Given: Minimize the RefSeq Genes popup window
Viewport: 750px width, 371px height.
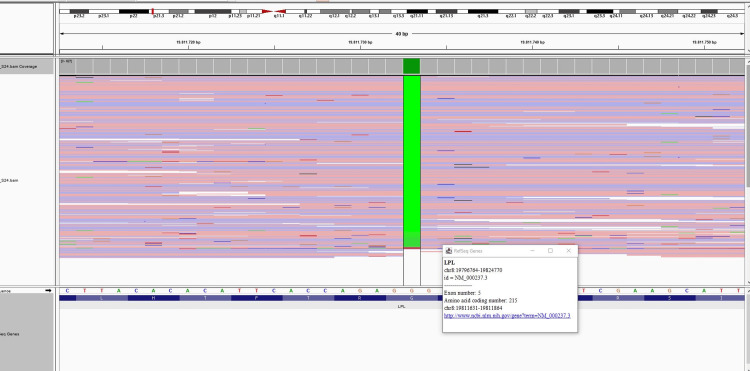Looking at the screenshot, I should (532, 251).
